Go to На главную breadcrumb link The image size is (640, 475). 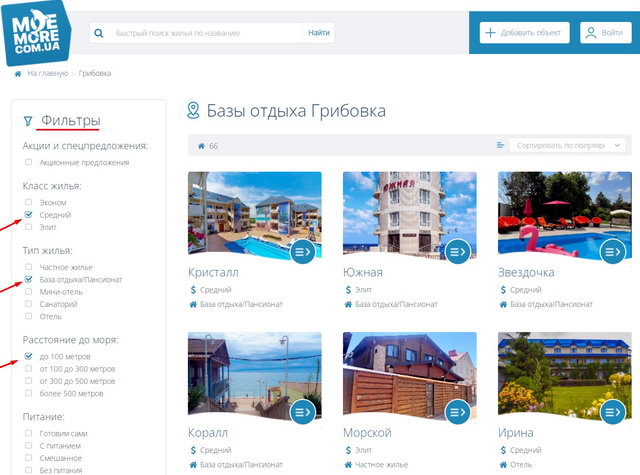(48, 73)
